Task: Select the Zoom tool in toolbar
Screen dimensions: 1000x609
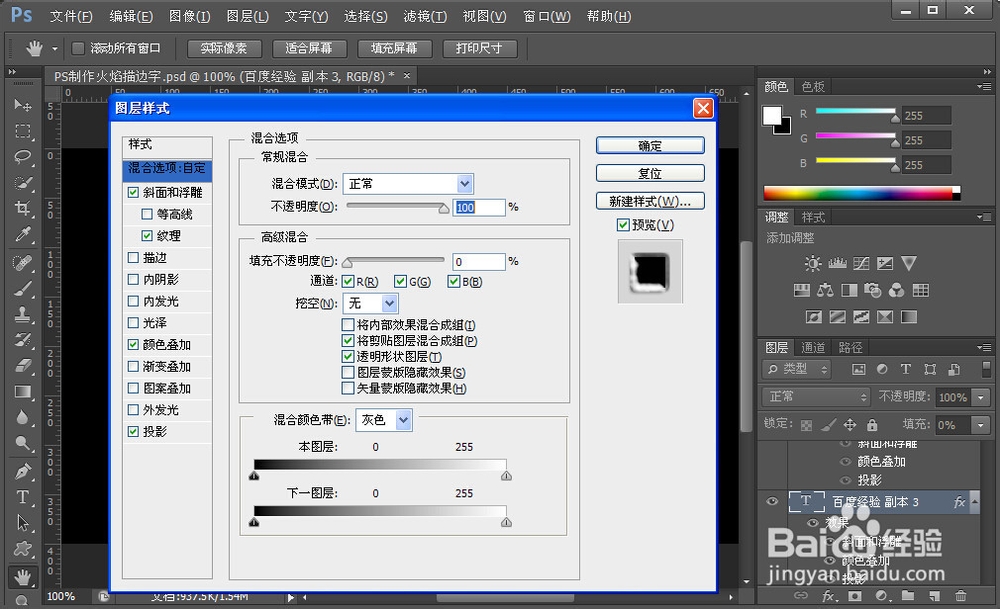Action: coord(23,444)
